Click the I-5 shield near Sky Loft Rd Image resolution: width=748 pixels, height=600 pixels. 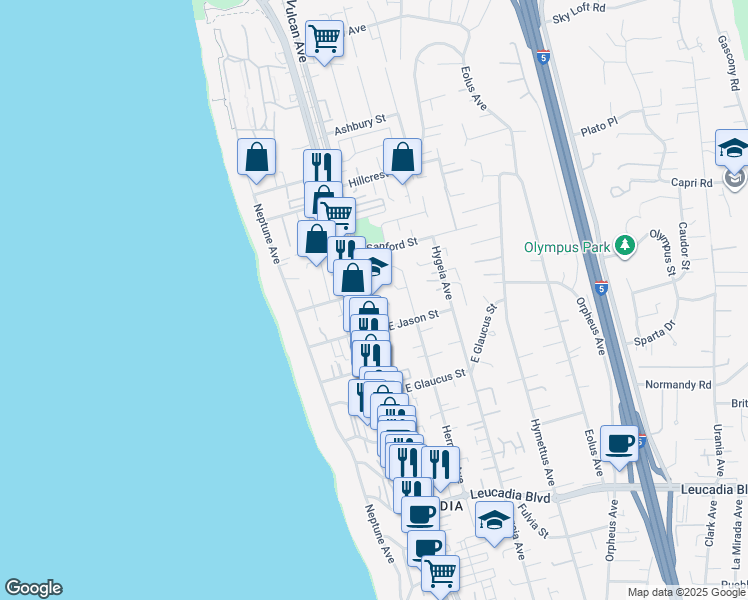(543, 57)
